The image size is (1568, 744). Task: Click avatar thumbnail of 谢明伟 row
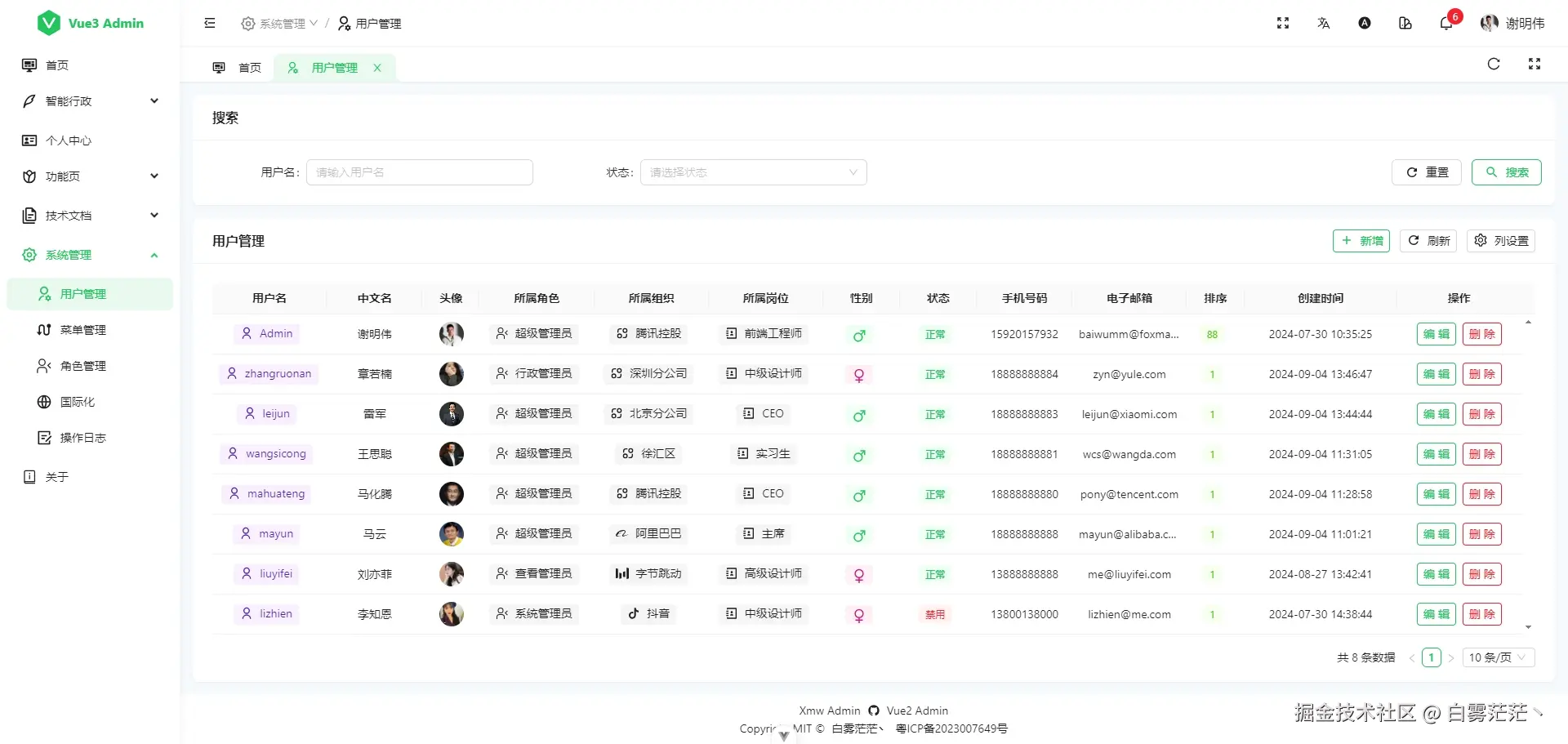click(x=452, y=334)
